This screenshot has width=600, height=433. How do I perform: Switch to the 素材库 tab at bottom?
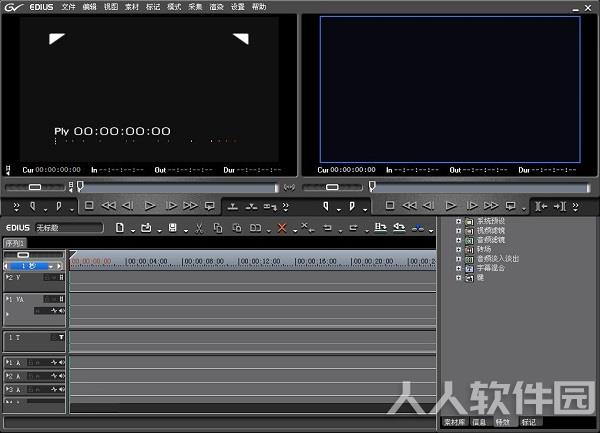point(454,422)
